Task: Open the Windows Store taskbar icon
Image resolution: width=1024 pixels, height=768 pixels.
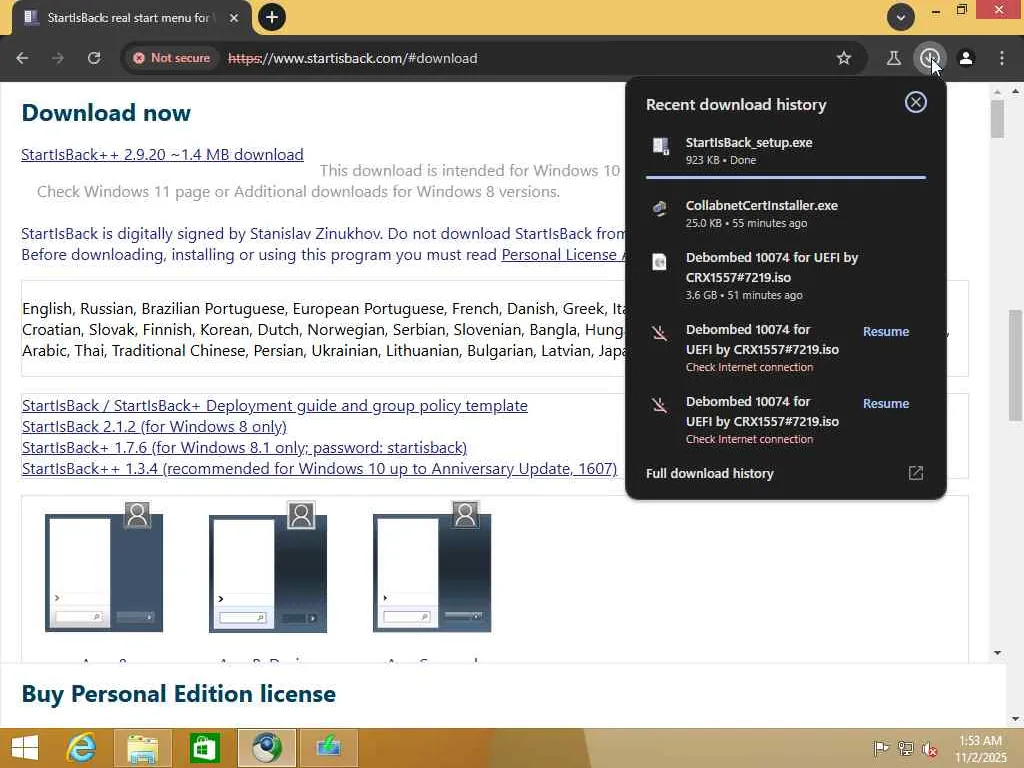Action: click(x=204, y=748)
